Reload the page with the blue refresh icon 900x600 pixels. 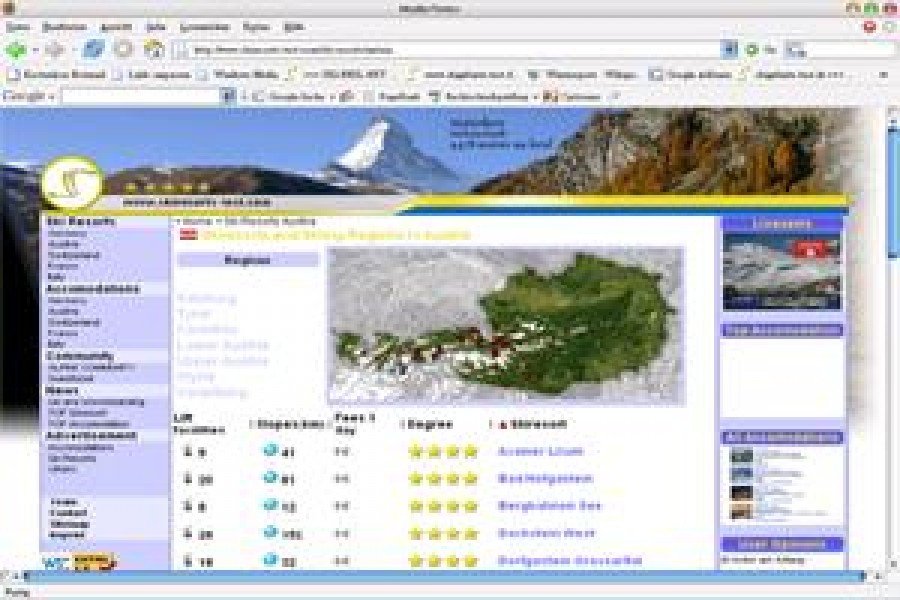coord(93,49)
